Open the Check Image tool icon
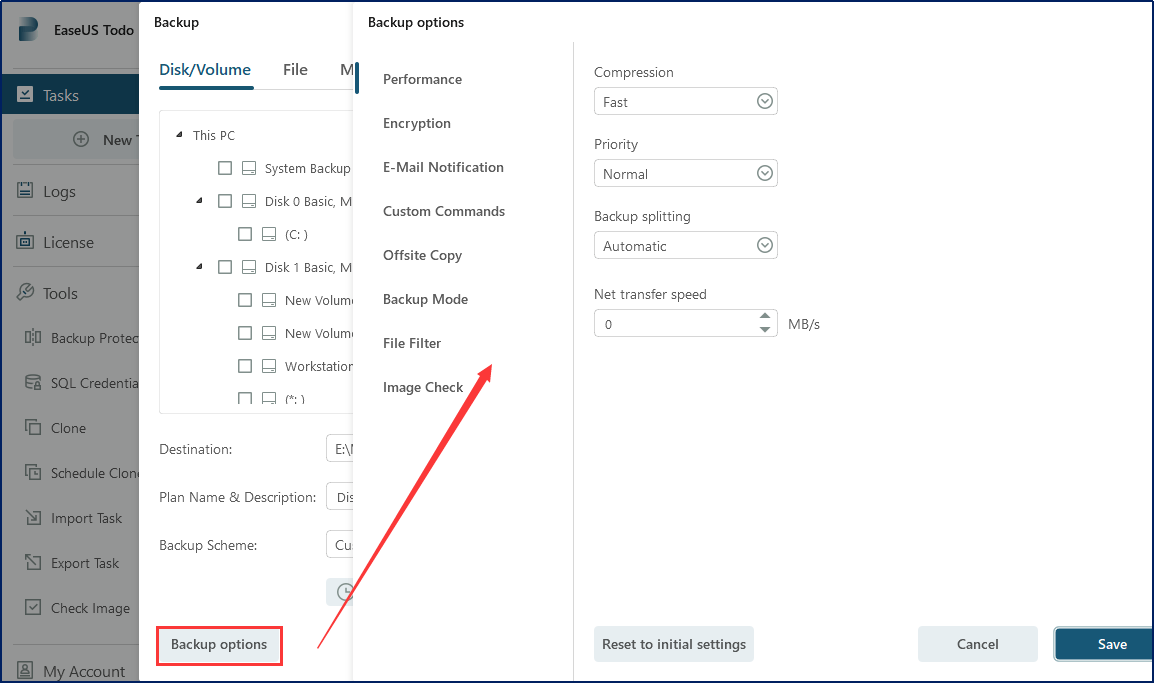This screenshot has width=1155, height=683. click(x=33, y=608)
